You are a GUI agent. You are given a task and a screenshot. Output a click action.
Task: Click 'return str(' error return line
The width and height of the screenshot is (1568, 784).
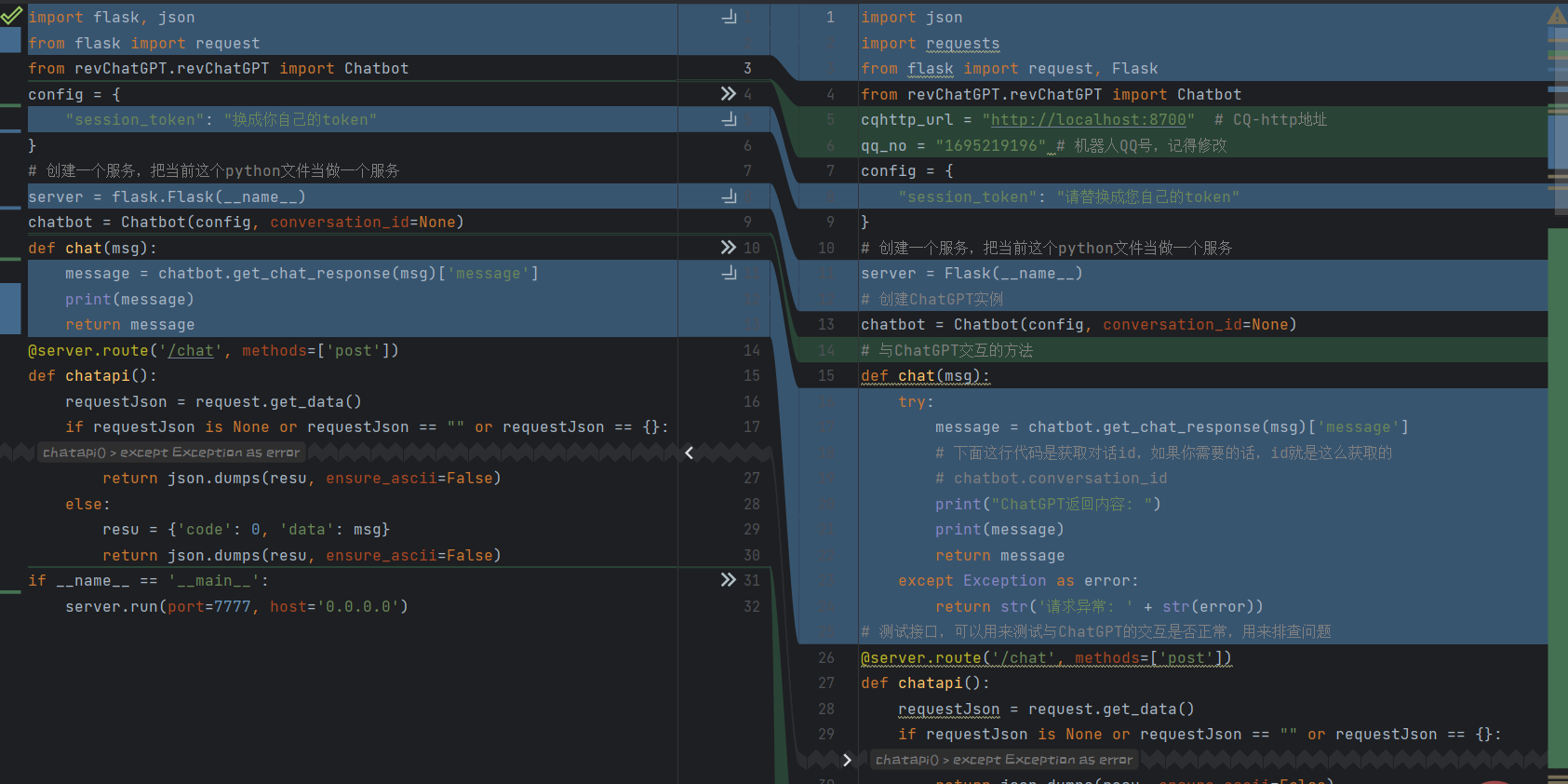coord(1100,606)
